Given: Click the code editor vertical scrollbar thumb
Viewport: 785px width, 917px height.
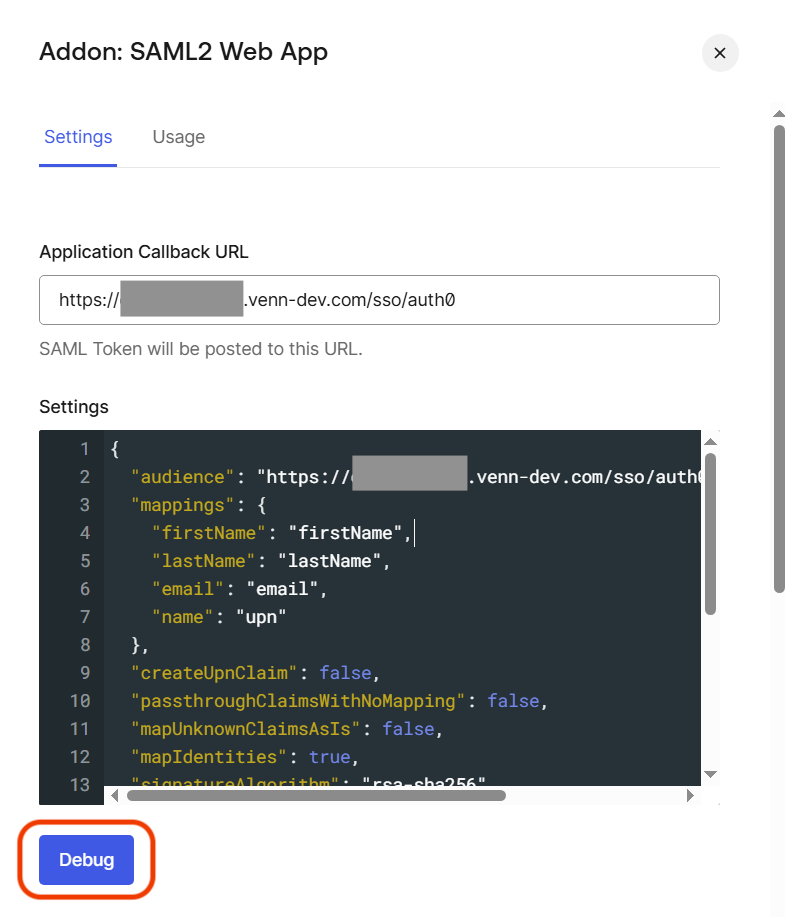Looking at the screenshot, I should 710,534.
